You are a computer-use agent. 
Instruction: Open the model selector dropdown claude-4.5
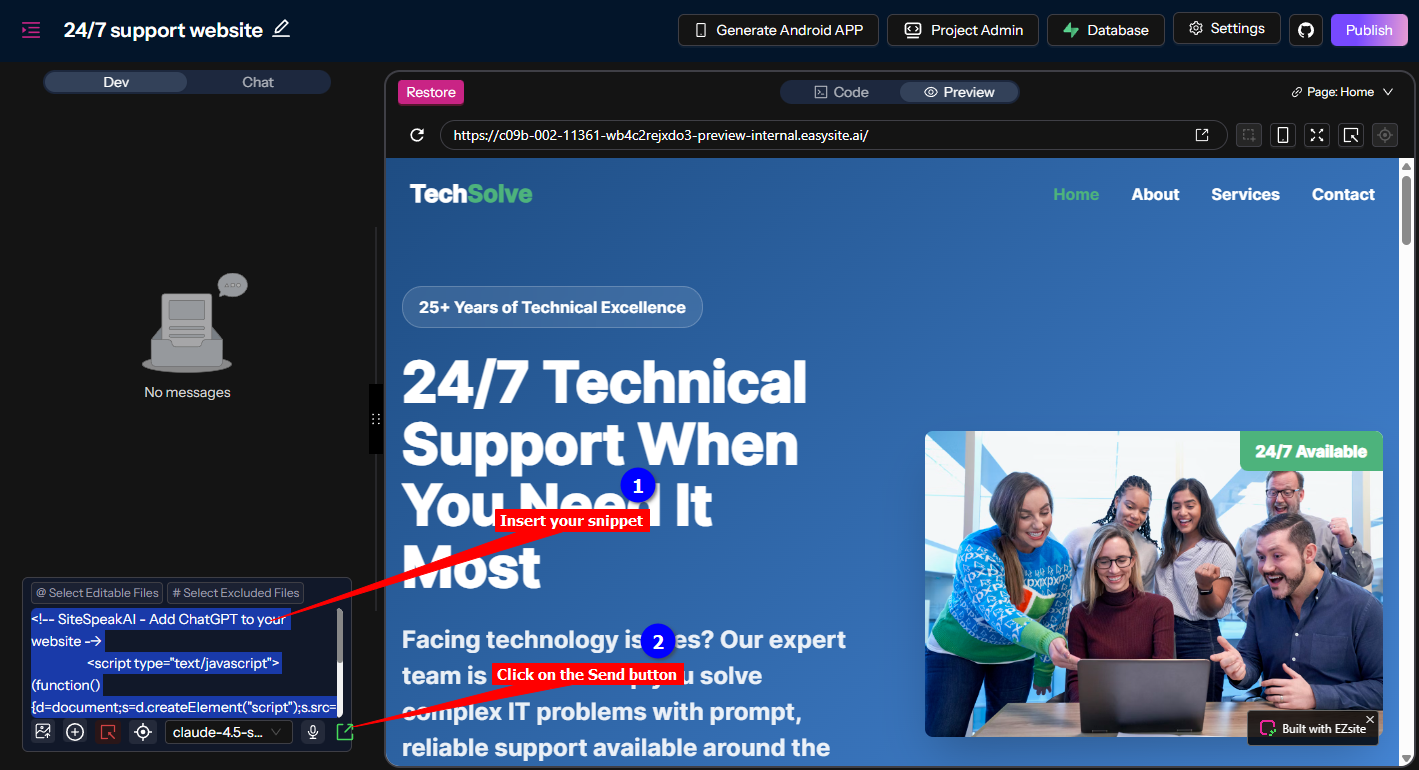click(229, 732)
